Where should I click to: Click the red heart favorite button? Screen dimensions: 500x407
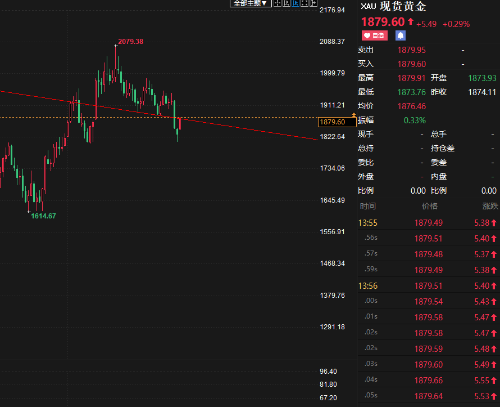(x=375, y=35)
